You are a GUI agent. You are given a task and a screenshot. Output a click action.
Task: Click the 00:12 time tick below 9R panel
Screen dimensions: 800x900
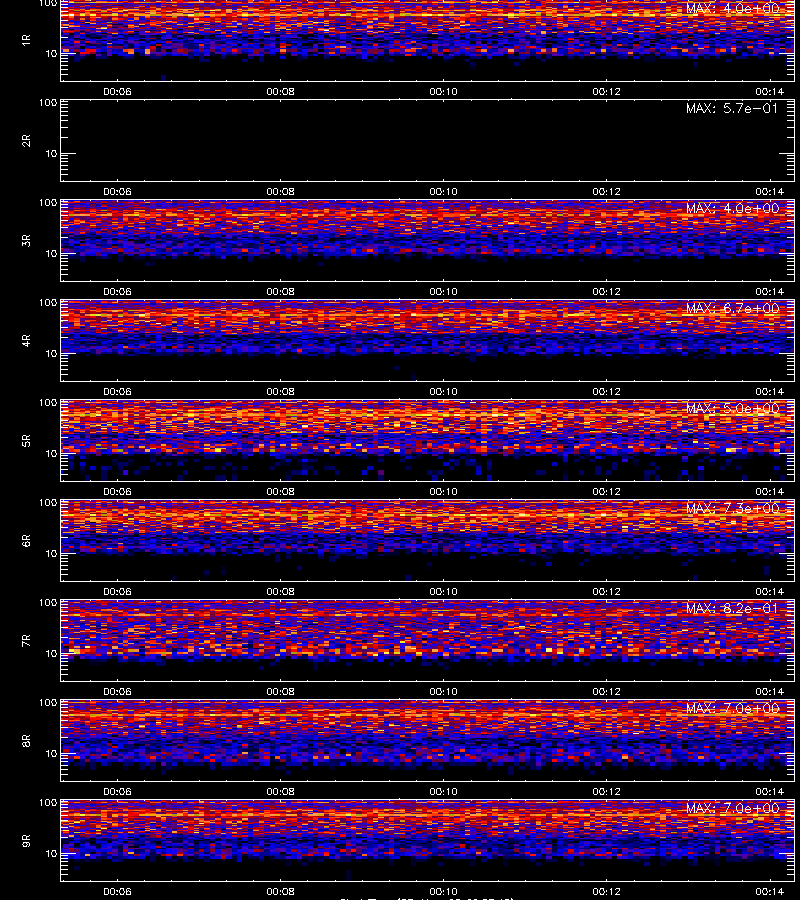point(607,891)
